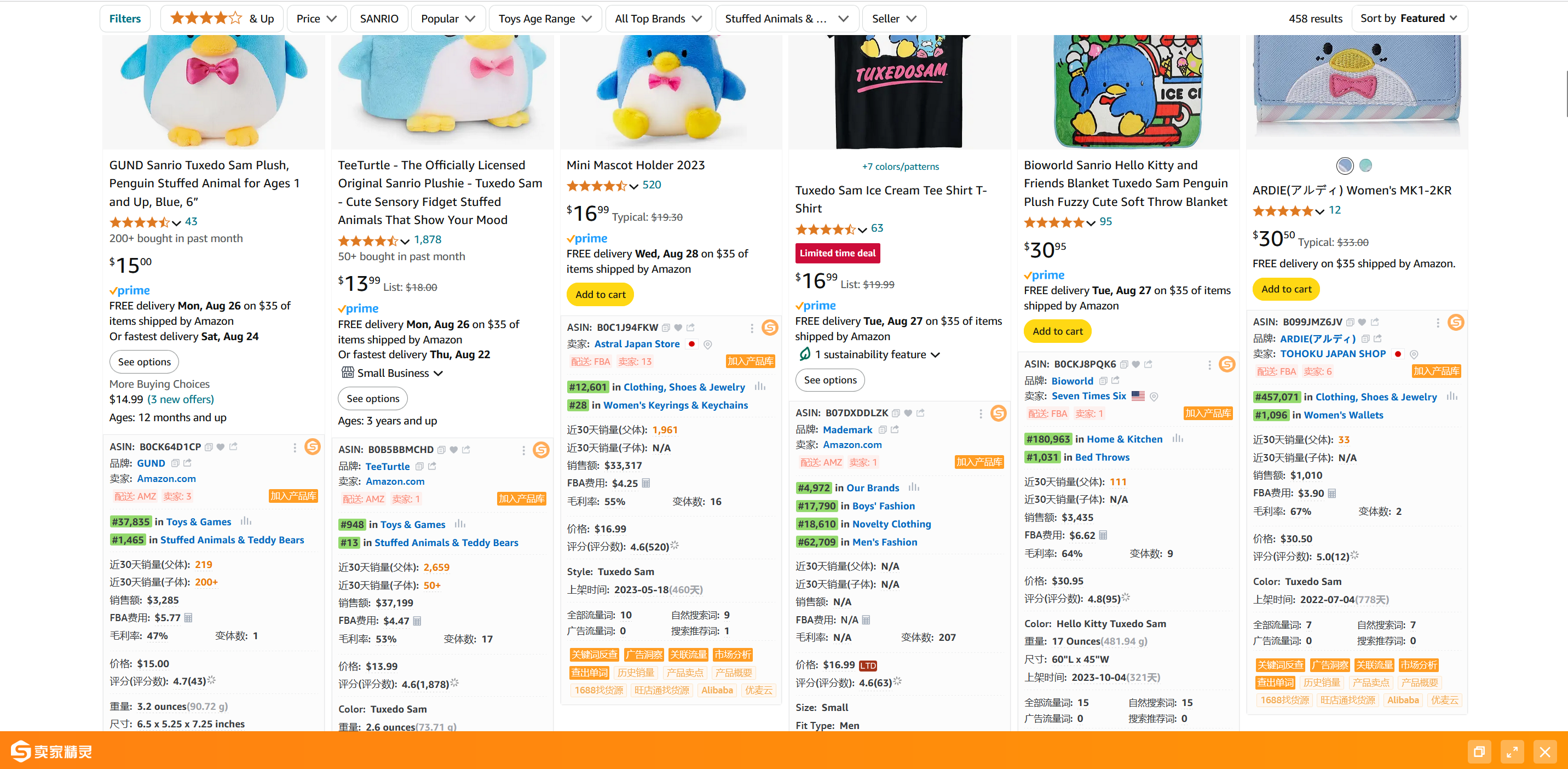Expand the 1 sustainability feature section
This screenshot has height=769, width=1568.
869,354
